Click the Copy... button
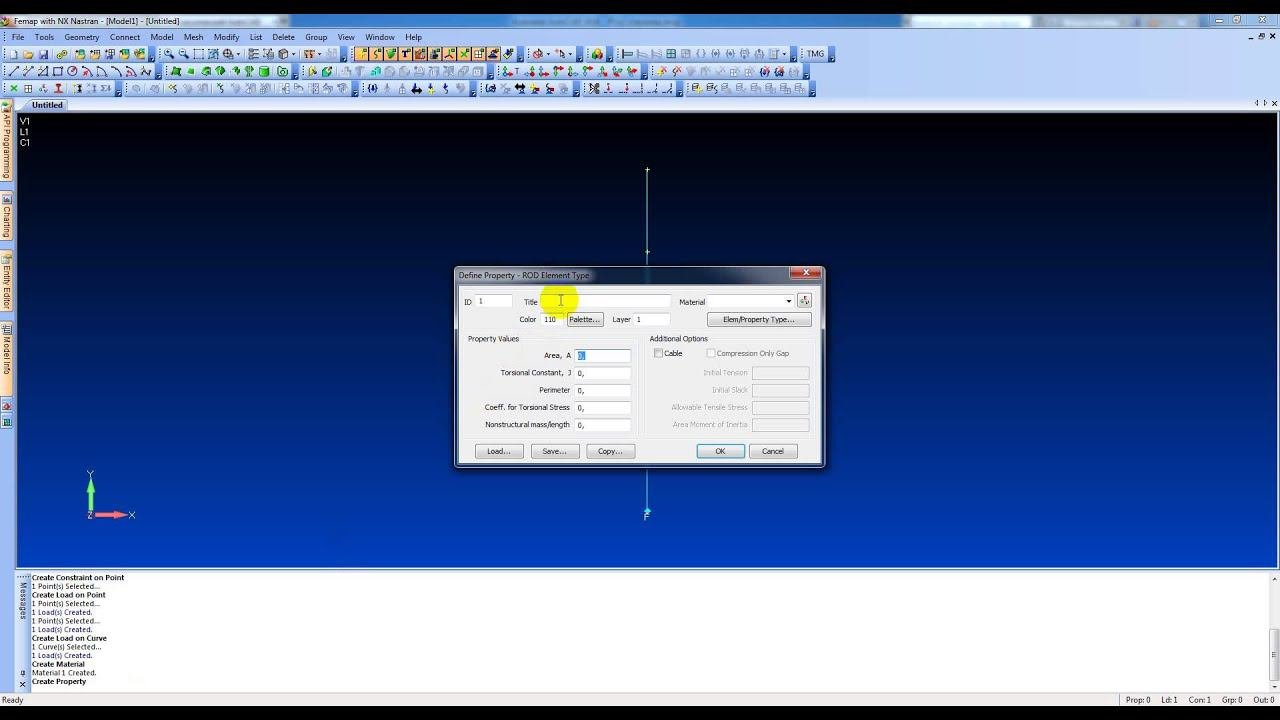The image size is (1280, 720). tap(610, 451)
